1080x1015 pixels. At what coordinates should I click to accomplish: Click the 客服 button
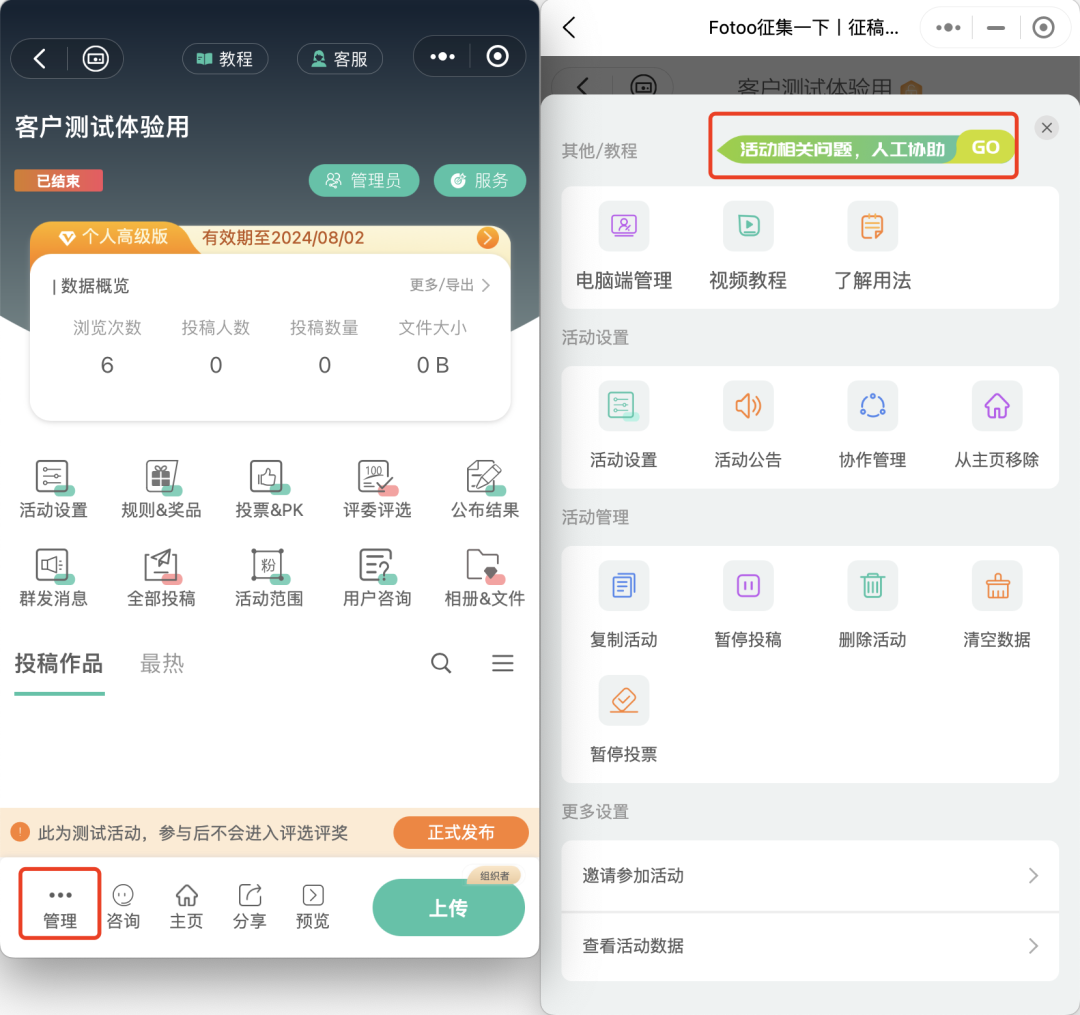(340, 59)
